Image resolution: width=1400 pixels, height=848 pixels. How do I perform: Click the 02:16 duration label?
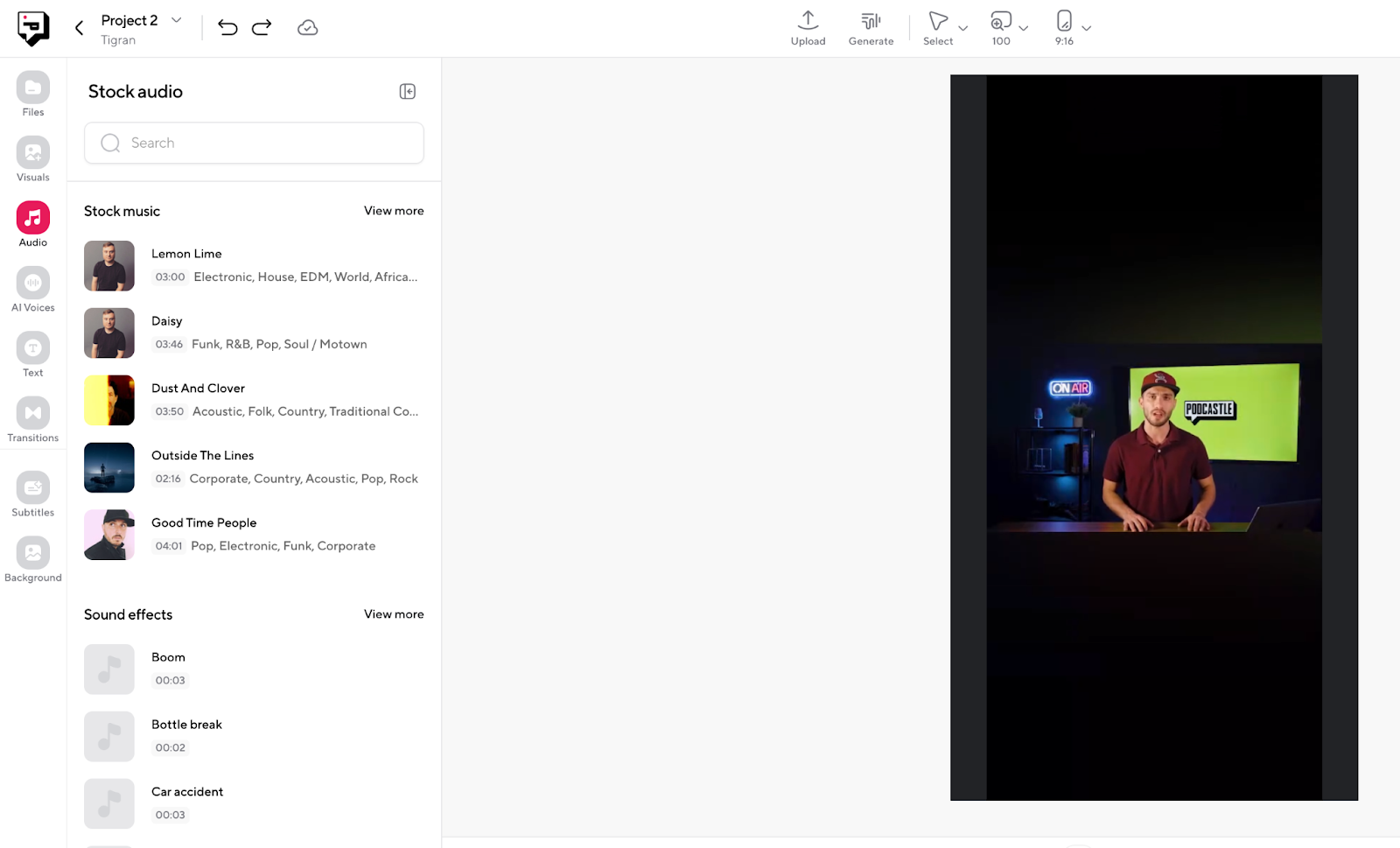[x=168, y=479]
